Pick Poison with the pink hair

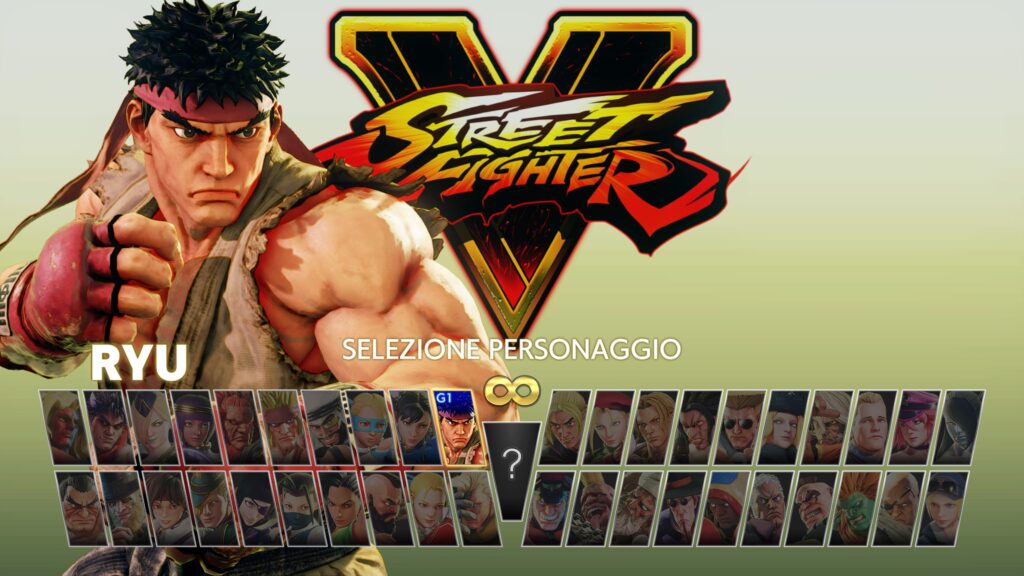[916, 428]
